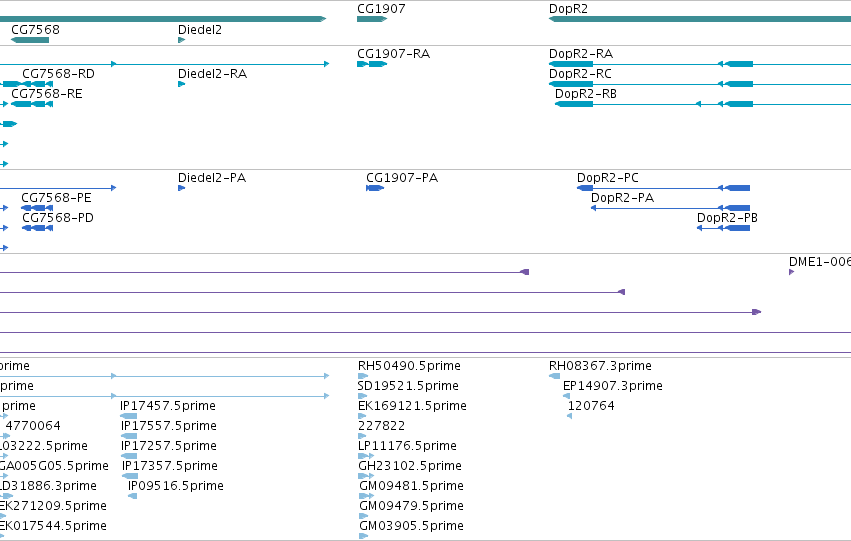Select EST IP17457.5prime

tap(168, 406)
